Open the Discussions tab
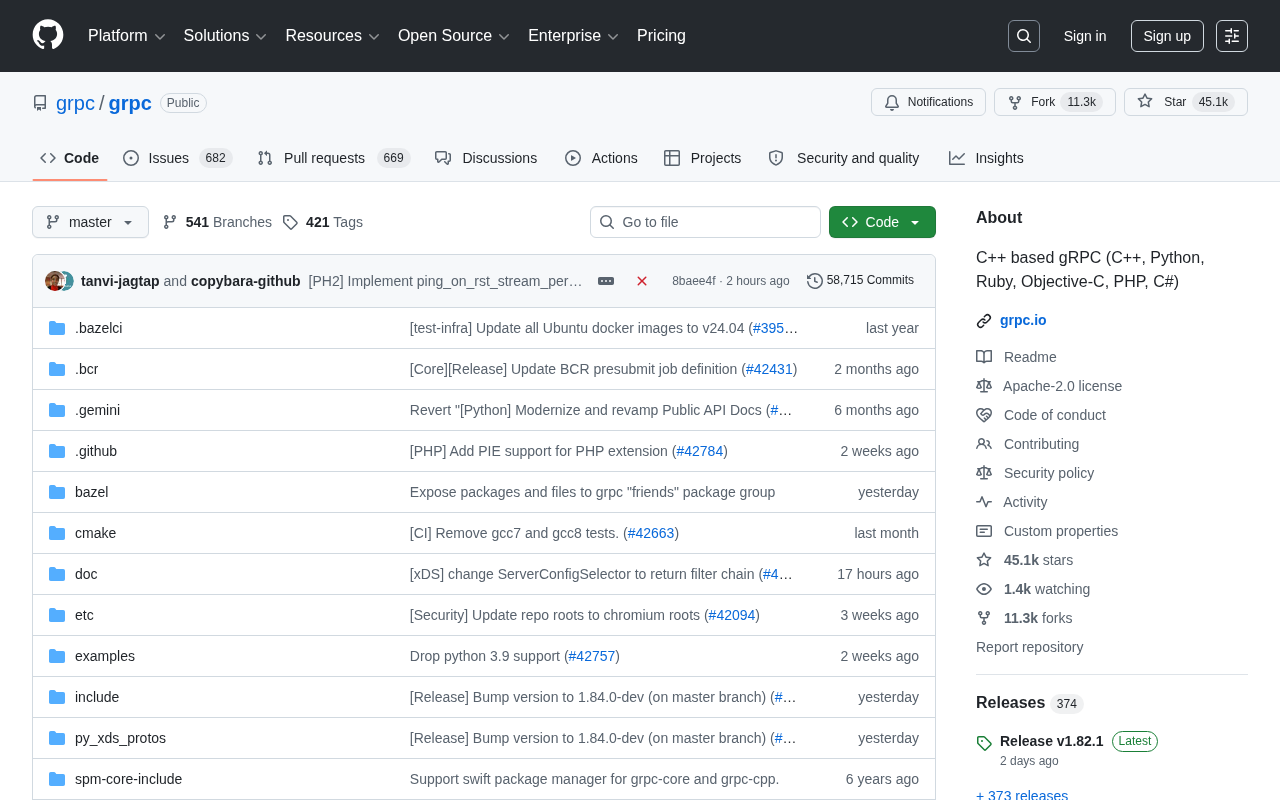Image resolution: width=1280 pixels, height=800 pixels. click(486, 158)
